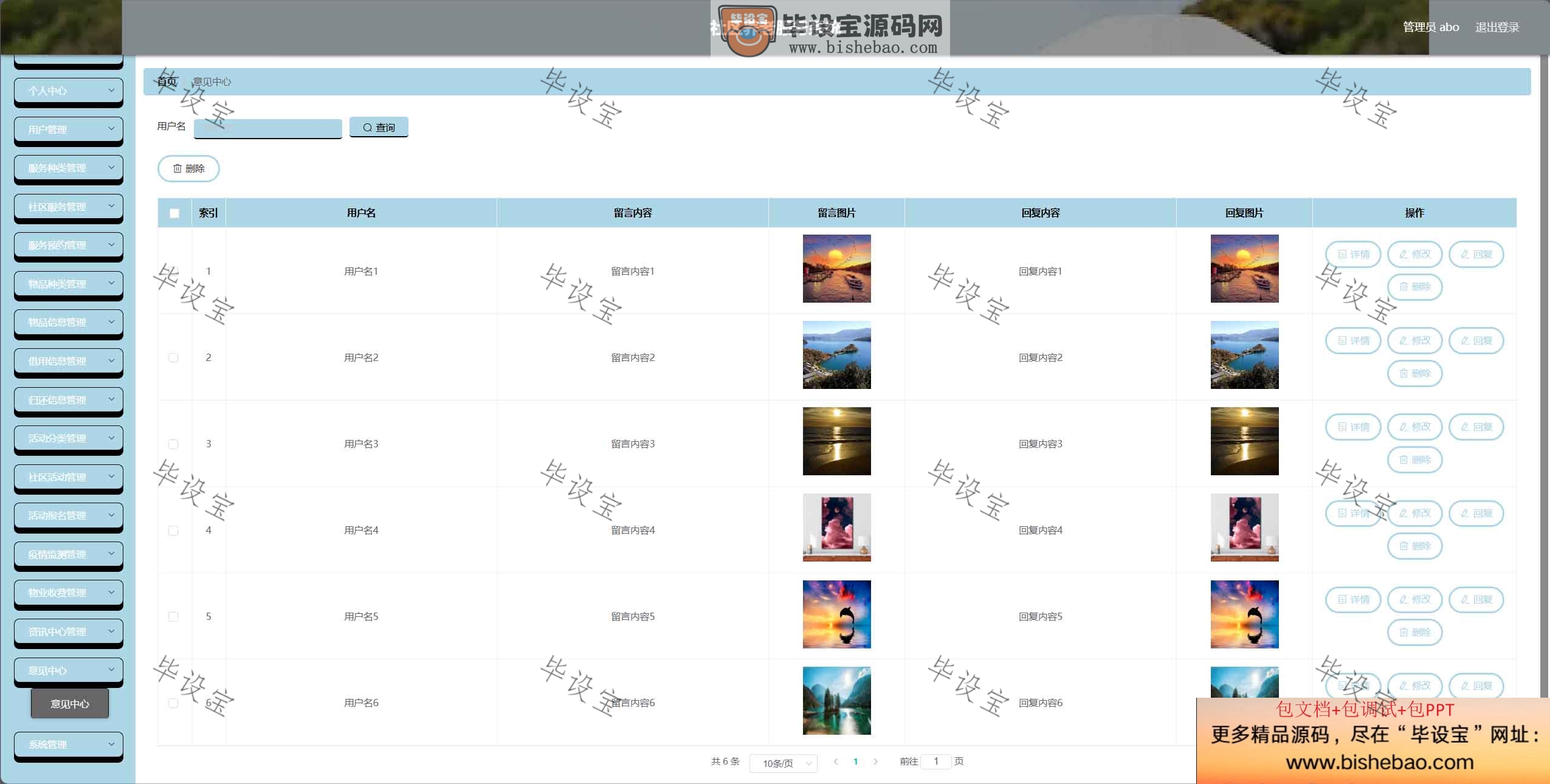Click 回复 for row 用户名4

point(1476,513)
